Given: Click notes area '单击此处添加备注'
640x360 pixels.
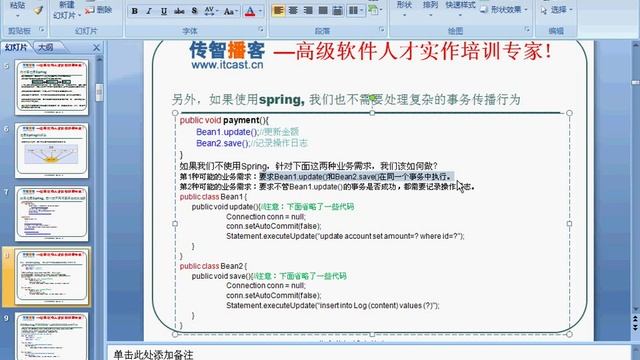Looking at the screenshot, I should (153, 354).
